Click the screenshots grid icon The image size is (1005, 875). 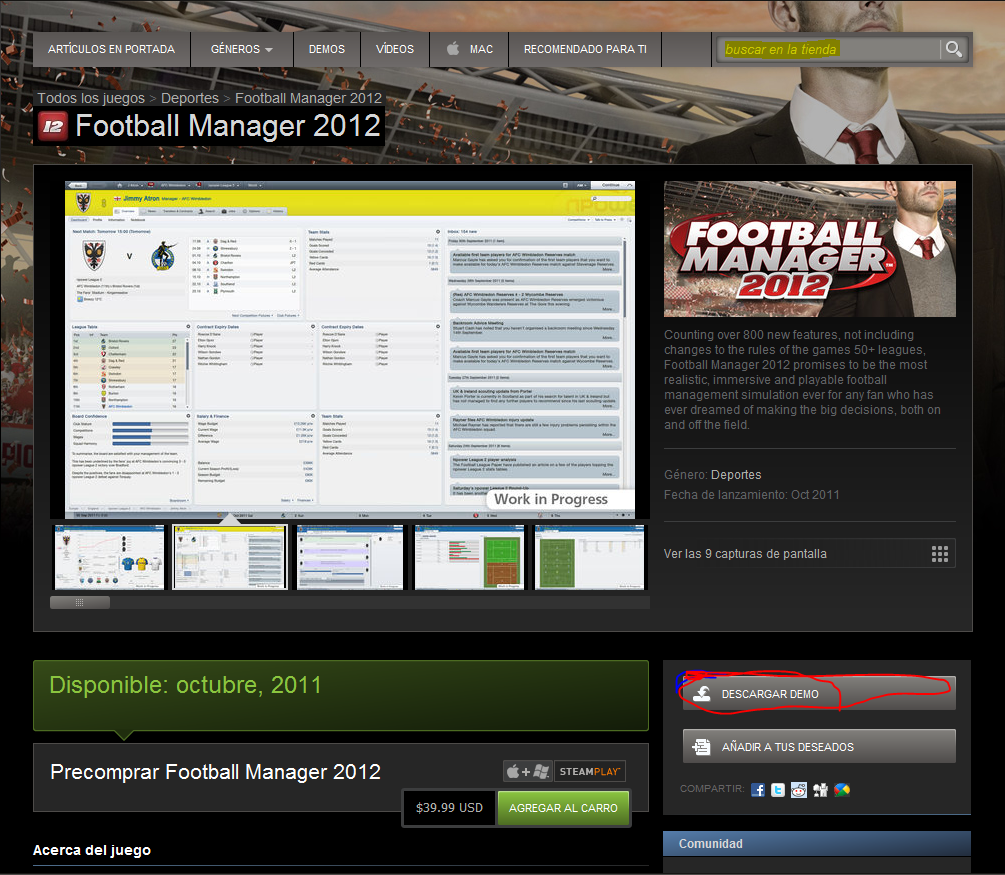pos(940,554)
